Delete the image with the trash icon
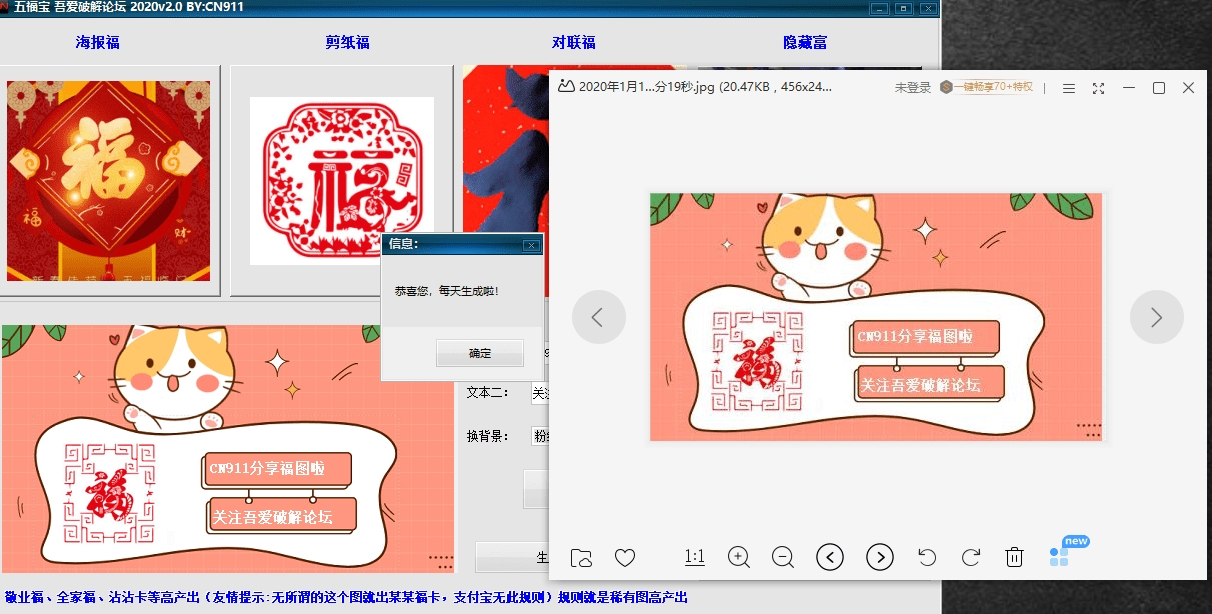This screenshot has height=614, width=1212. pos(1014,557)
